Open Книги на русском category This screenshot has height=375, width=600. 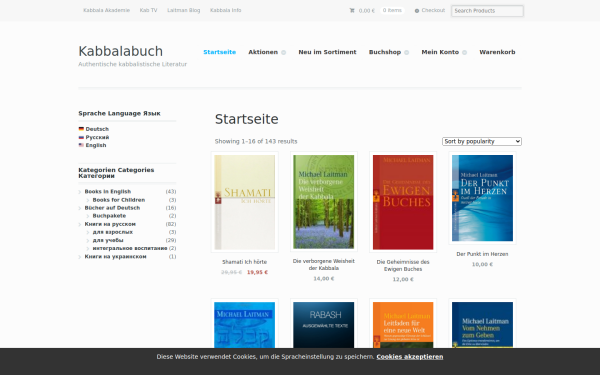[110, 224]
